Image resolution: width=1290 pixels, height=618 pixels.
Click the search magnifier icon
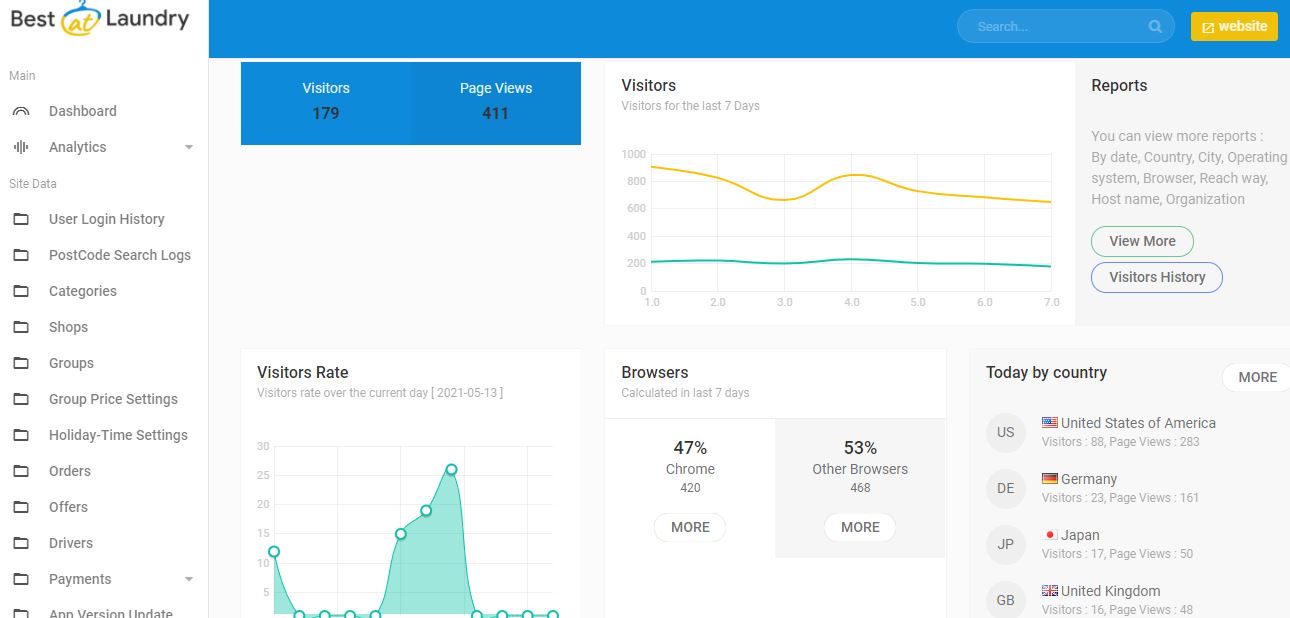(1154, 26)
